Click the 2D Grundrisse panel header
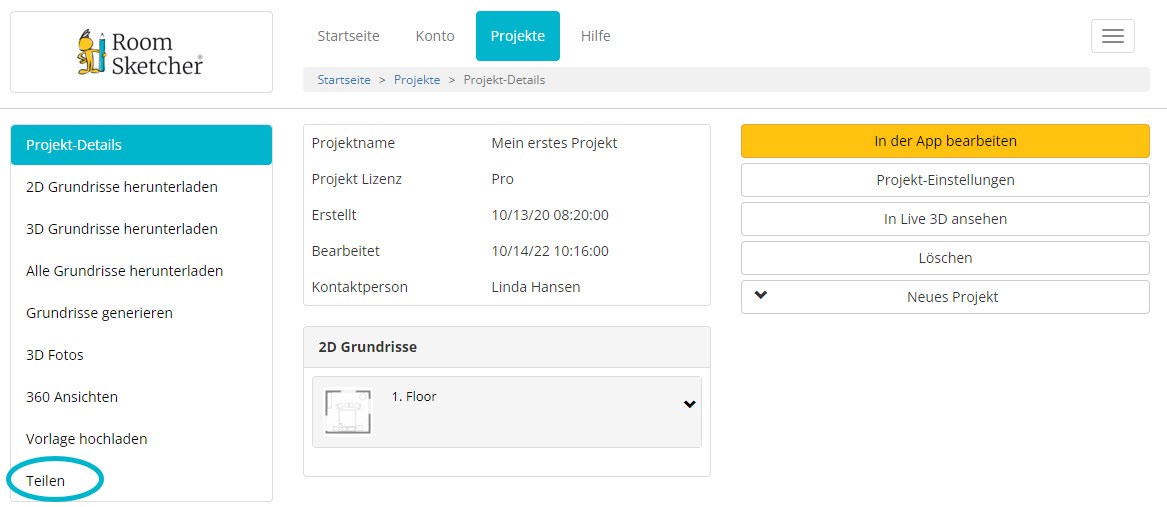Screen dimensions: 1167x507 click(507, 347)
